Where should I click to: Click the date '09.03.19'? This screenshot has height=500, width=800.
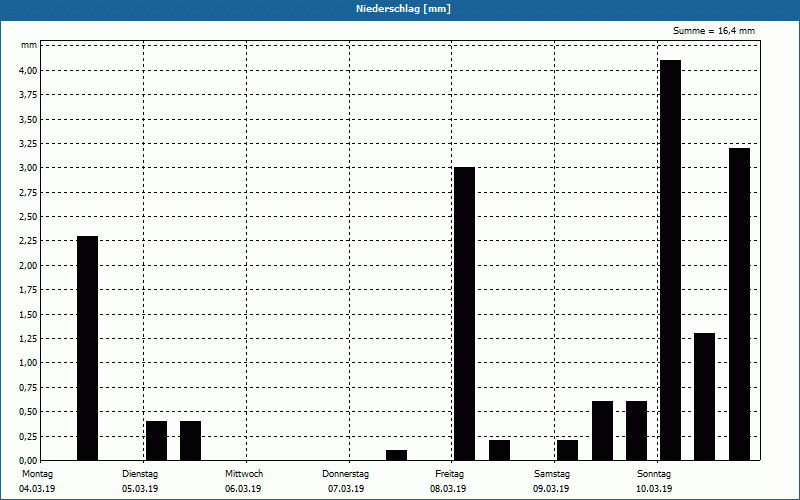tap(551, 489)
